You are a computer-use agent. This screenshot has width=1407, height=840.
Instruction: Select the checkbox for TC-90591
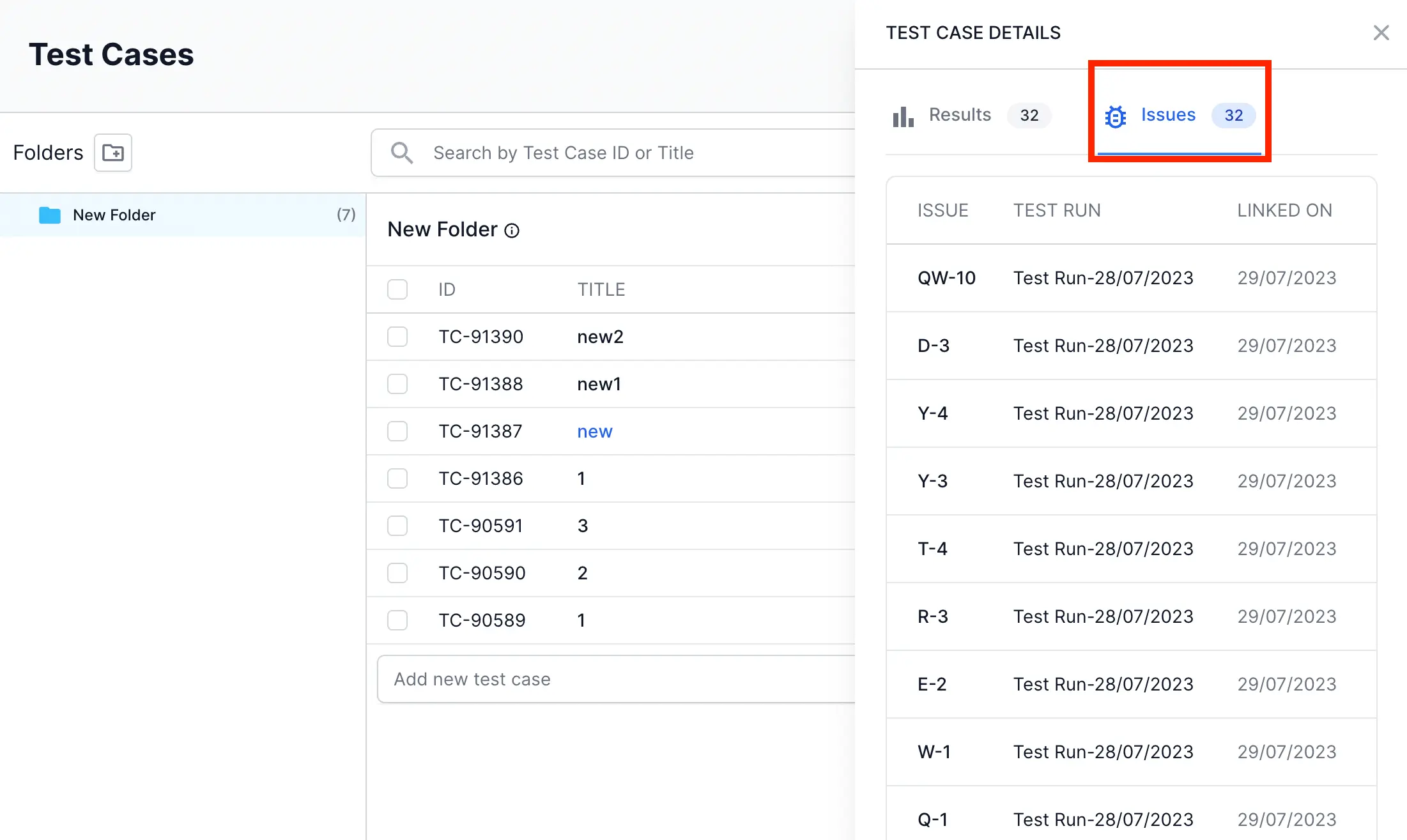point(397,526)
